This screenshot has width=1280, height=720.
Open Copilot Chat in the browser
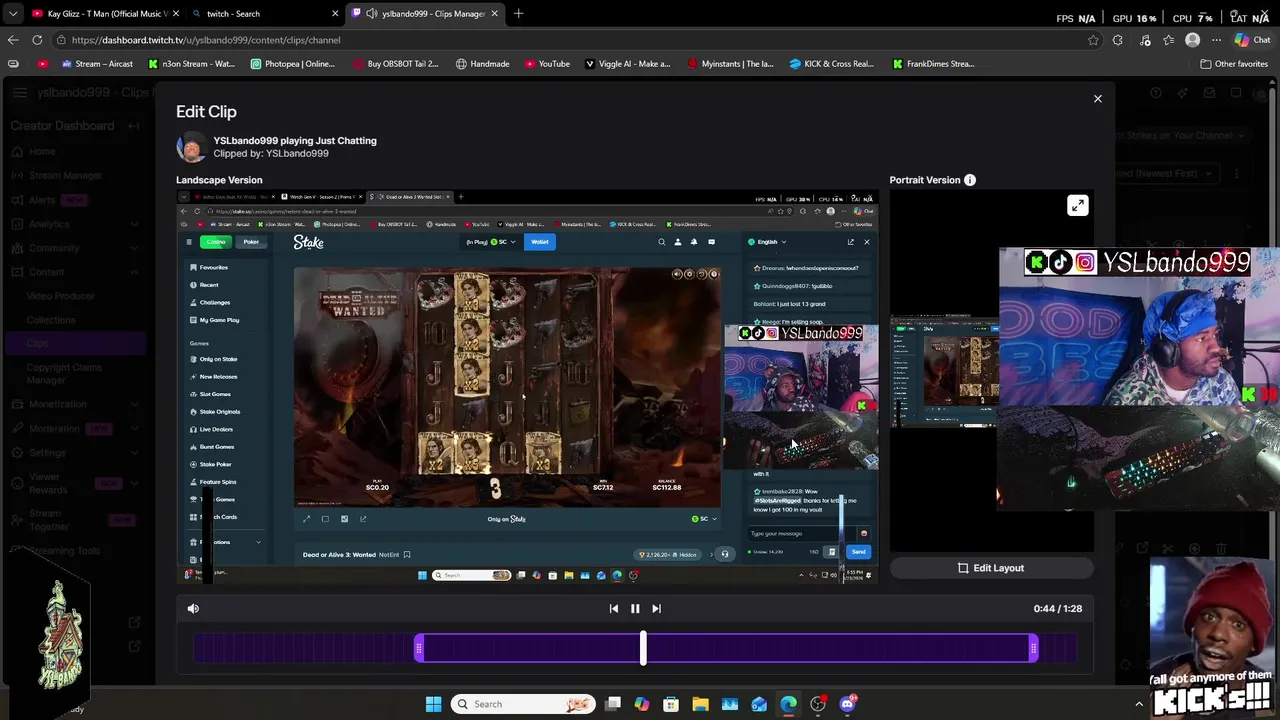point(1252,40)
